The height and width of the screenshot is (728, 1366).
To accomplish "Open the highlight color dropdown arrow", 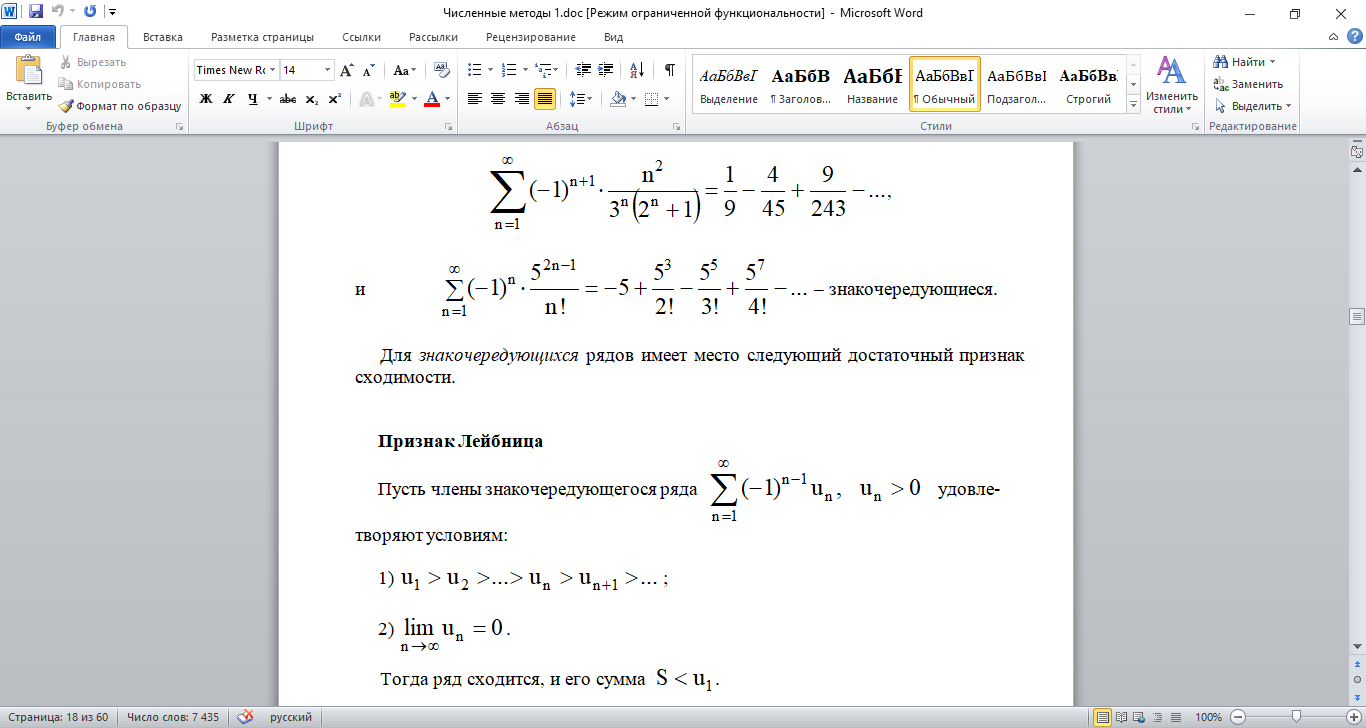I will pyautogui.click(x=413, y=99).
